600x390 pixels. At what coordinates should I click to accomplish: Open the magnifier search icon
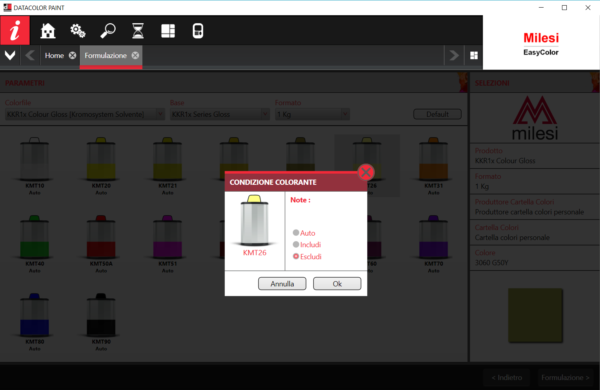(x=108, y=31)
